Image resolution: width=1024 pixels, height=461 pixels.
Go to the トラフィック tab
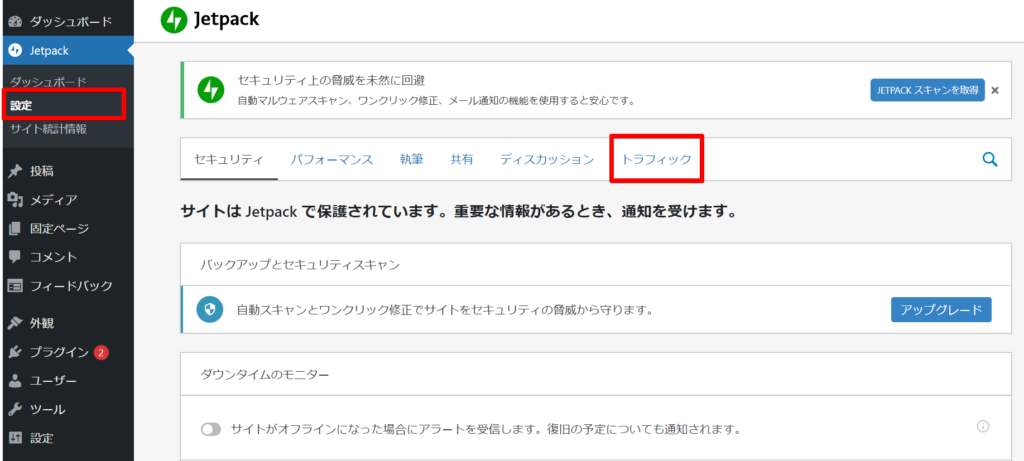pyautogui.click(x=656, y=159)
